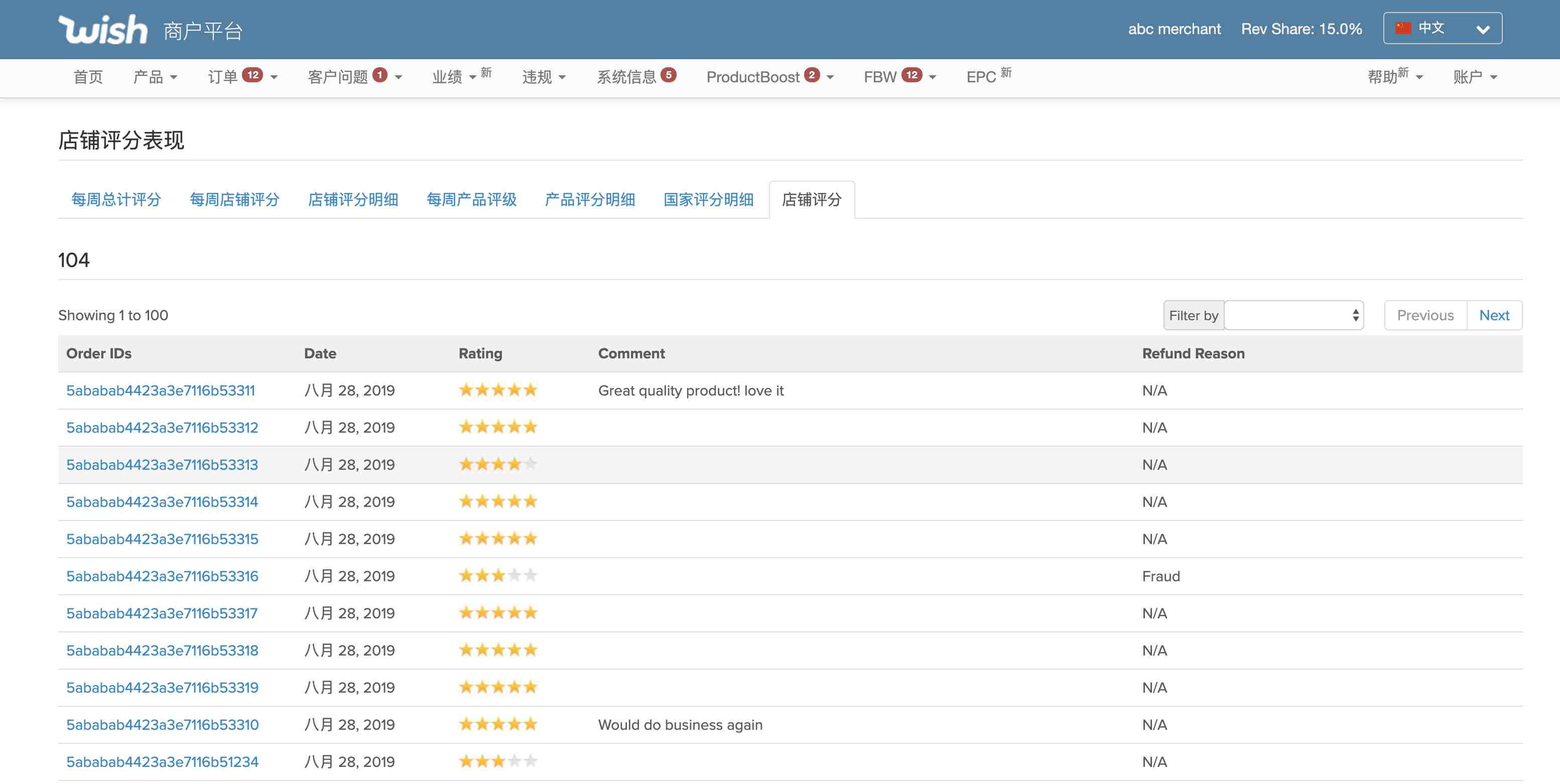Expand the 帮助 menu

coord(1395,77)
